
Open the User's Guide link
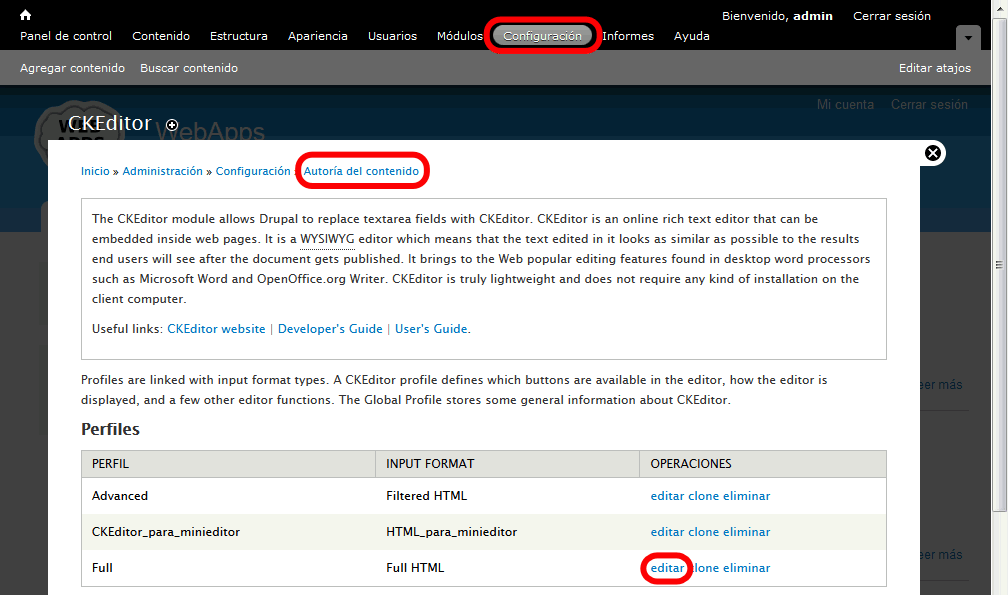[431, 328]
